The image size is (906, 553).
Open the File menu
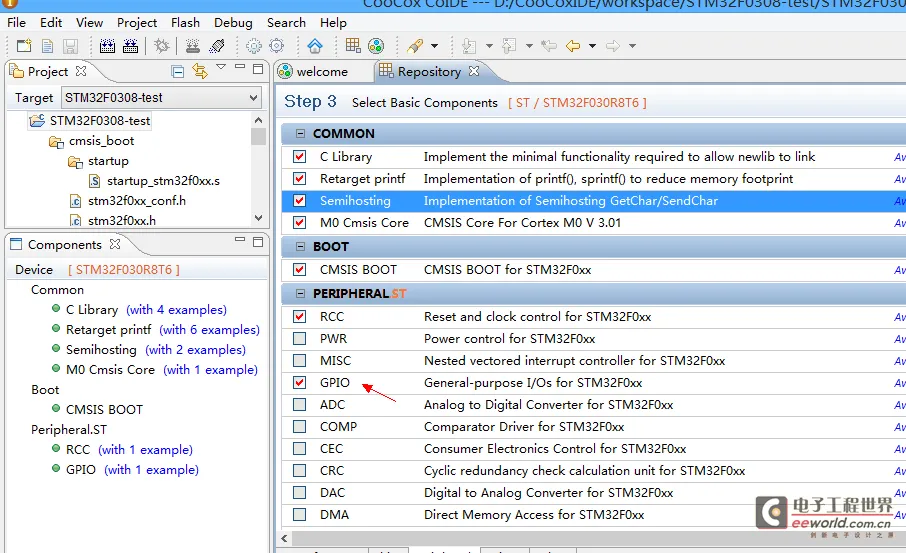pyautogui.click(x=16, y=23)
